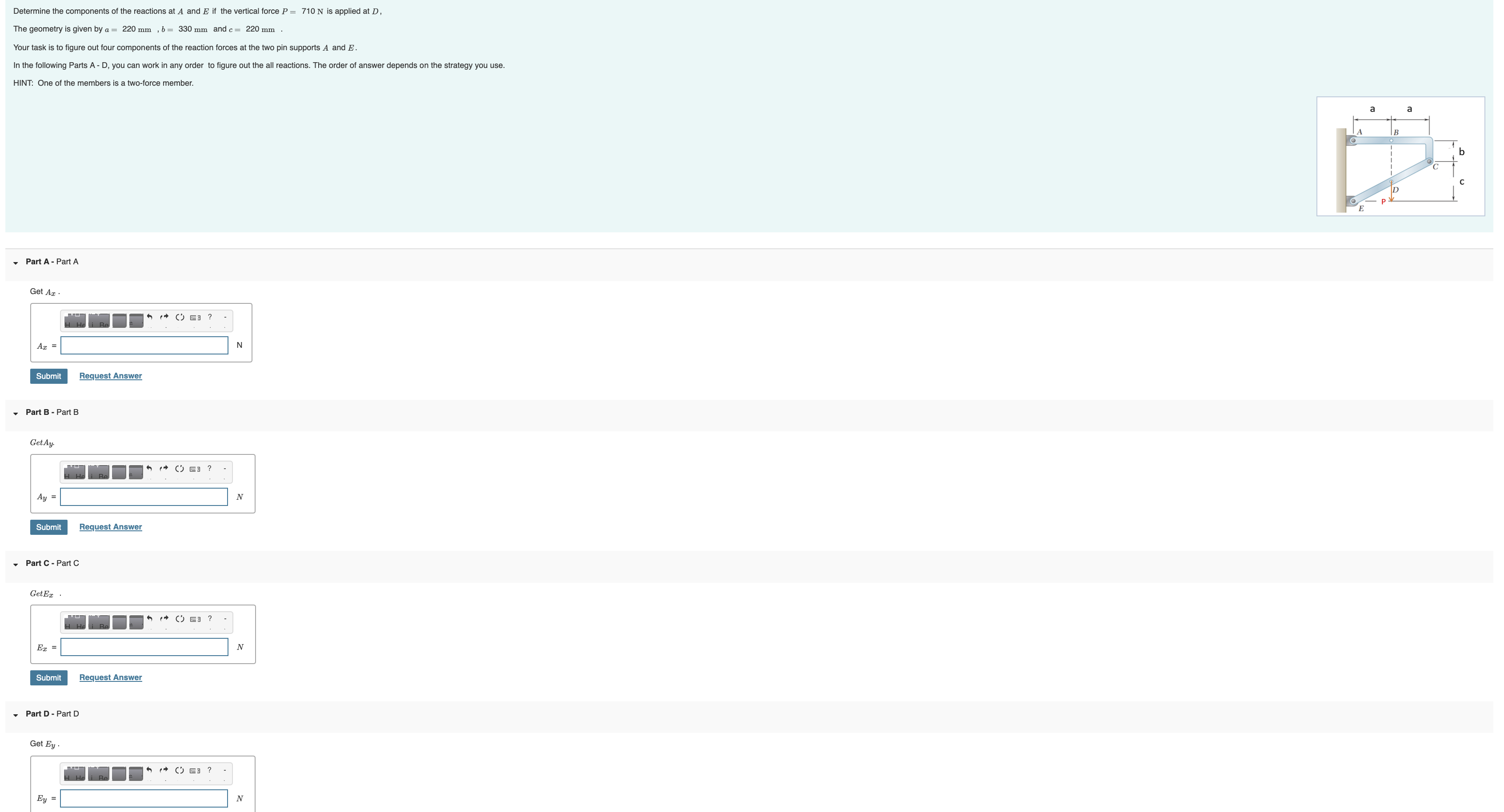Screen dimensions: 1504x812
Task: Request Answer for Part B
Action: [110, 527]
